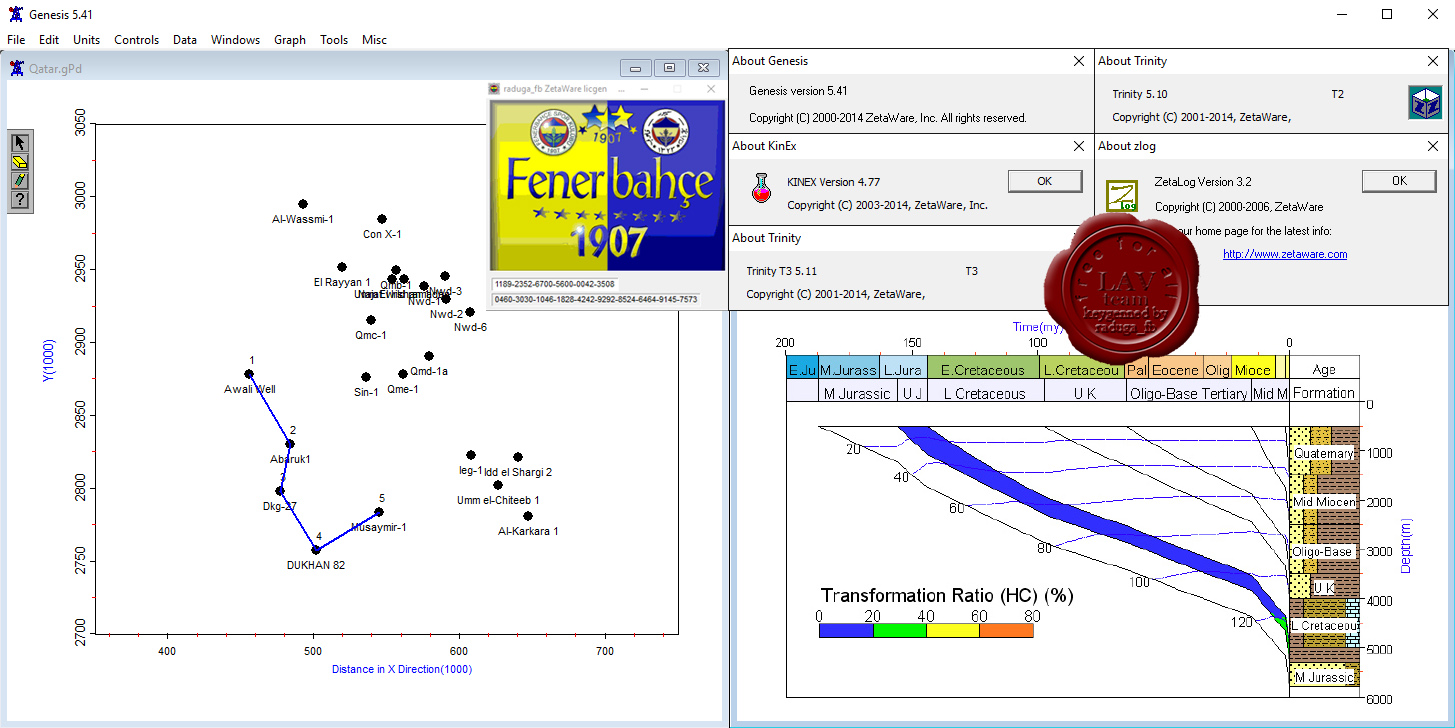The width and height of the screenshot is (1455, 728).
Task: Open the Graph menu
Action: point(290,40)
